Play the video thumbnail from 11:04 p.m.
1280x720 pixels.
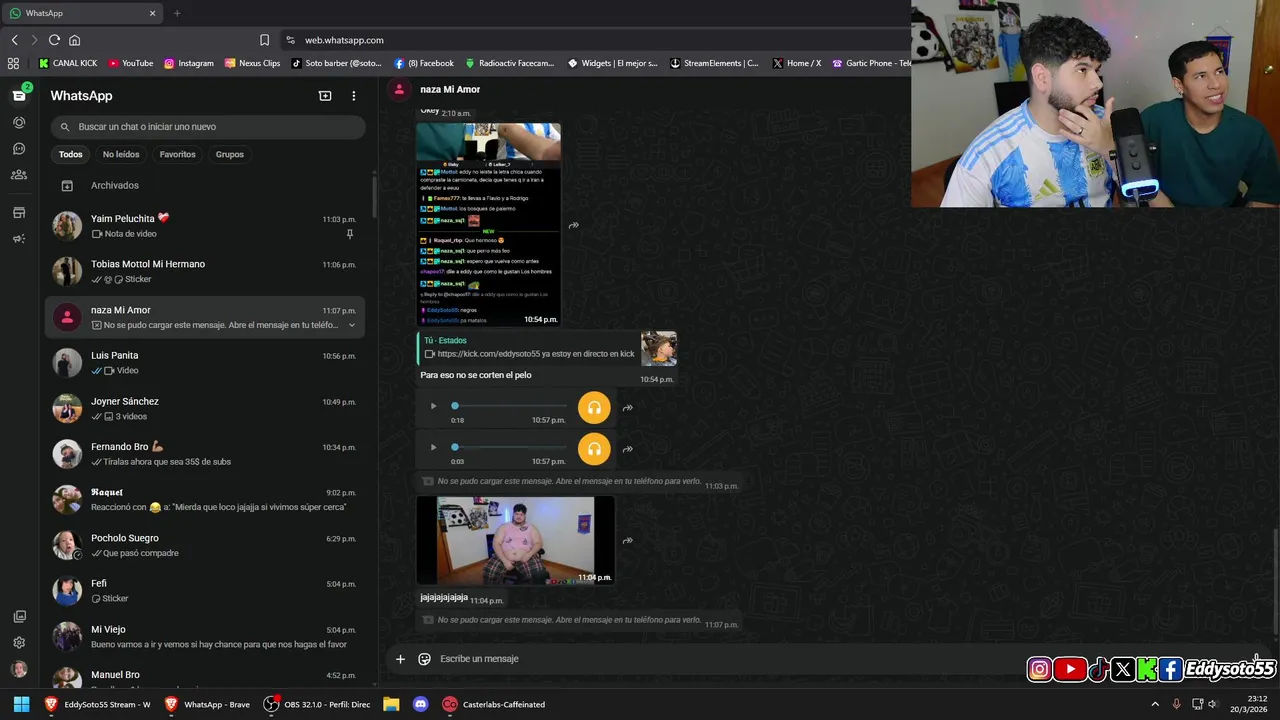515,540
